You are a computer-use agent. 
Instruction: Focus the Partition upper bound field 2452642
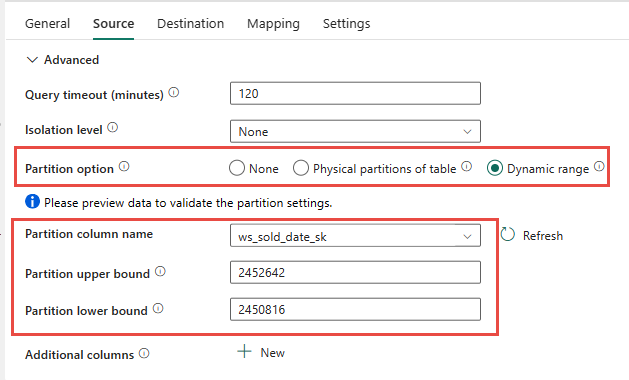(x=355, y=272)
